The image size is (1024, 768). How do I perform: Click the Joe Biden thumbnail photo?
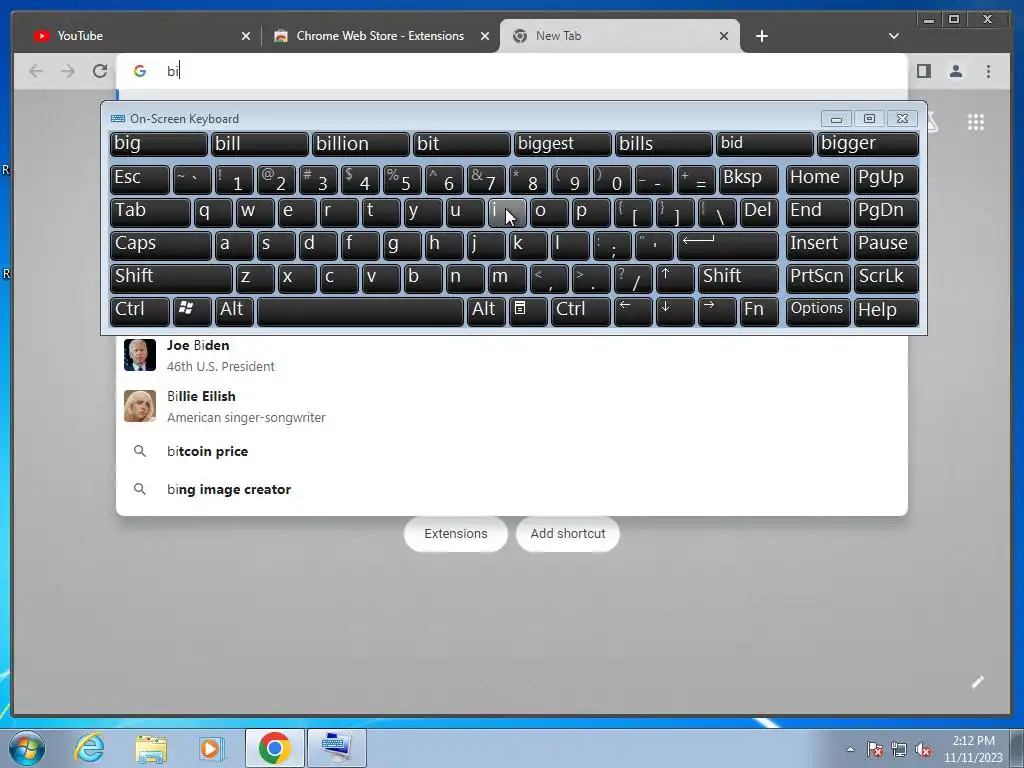pyautogui.click(x=140, y=355)
